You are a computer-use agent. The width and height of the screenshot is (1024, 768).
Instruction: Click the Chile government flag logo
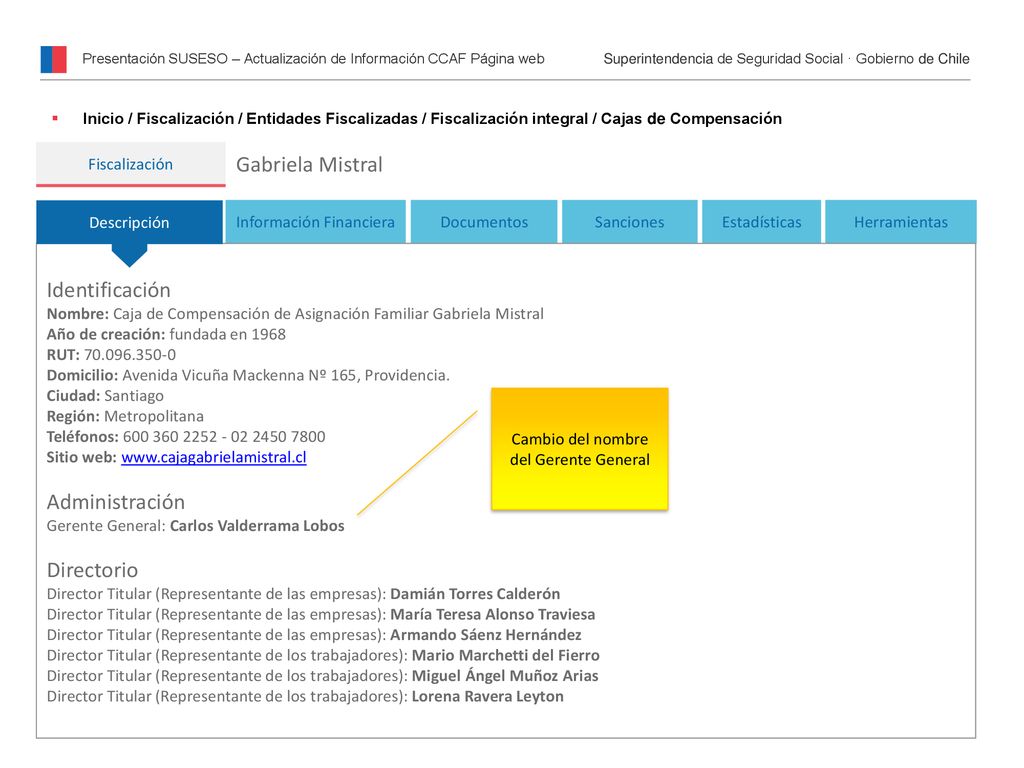tap(54, 59)
